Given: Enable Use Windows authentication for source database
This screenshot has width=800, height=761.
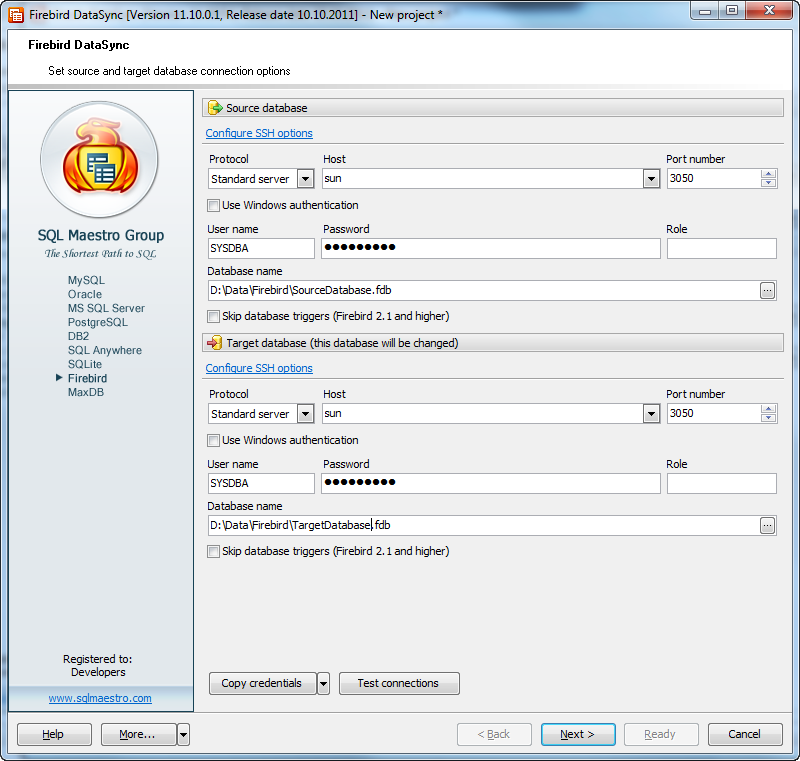Looking at the screenshot, I should (214, 205).
